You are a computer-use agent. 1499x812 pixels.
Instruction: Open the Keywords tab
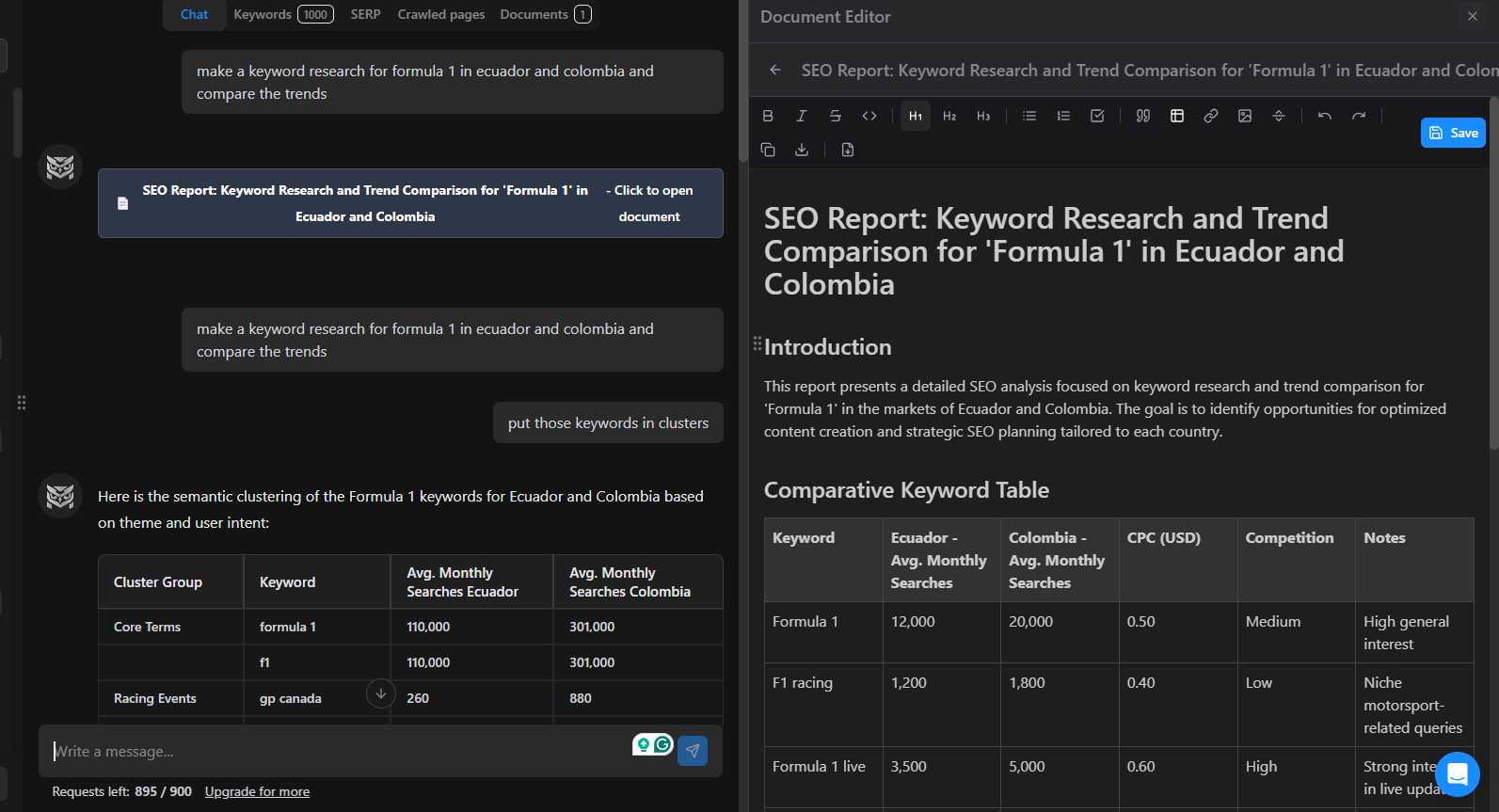pos(283,14)
